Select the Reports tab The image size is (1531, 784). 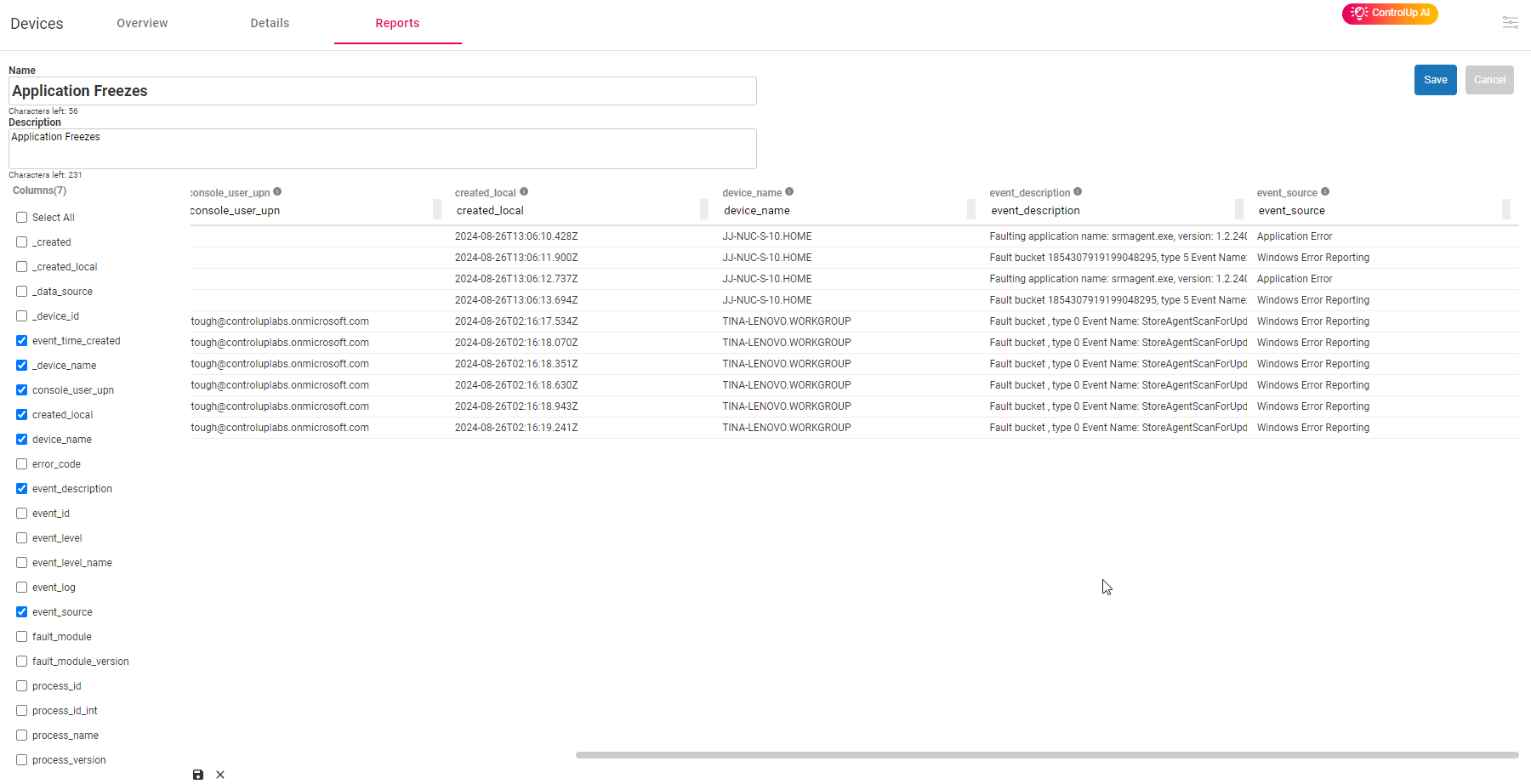pyautogui.click(x=397, y=23)
